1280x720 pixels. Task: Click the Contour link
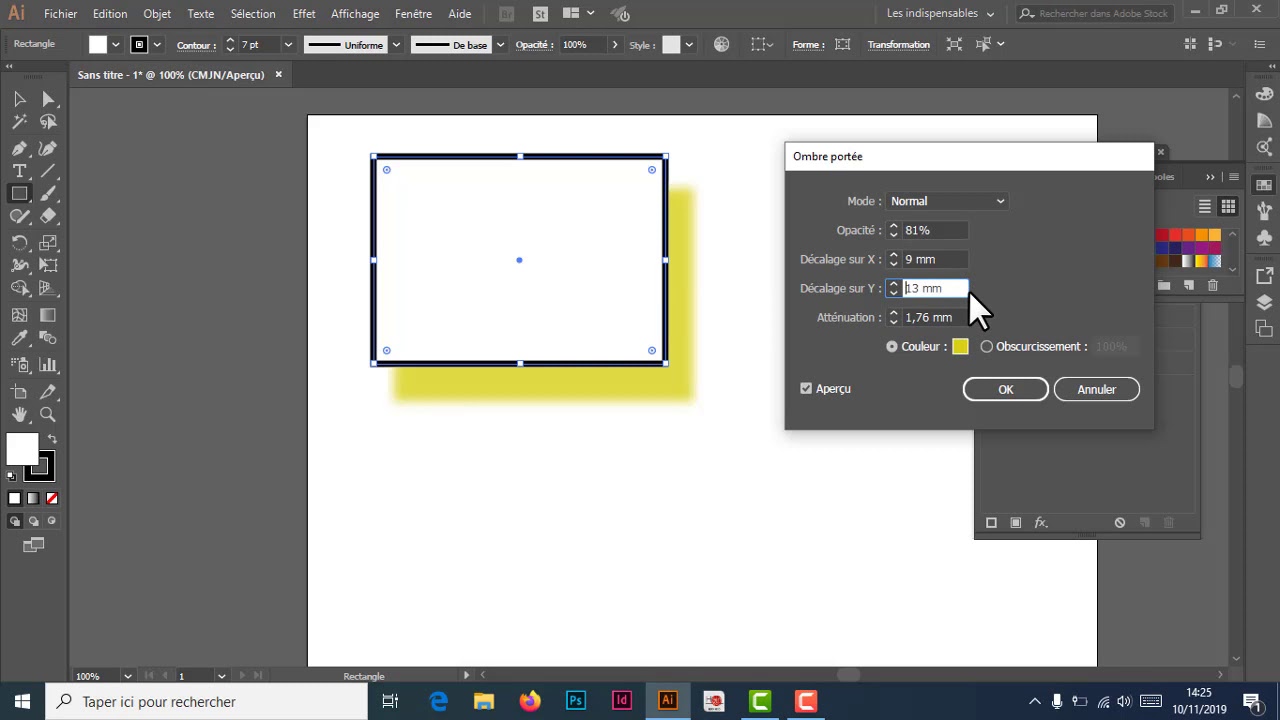196,45
